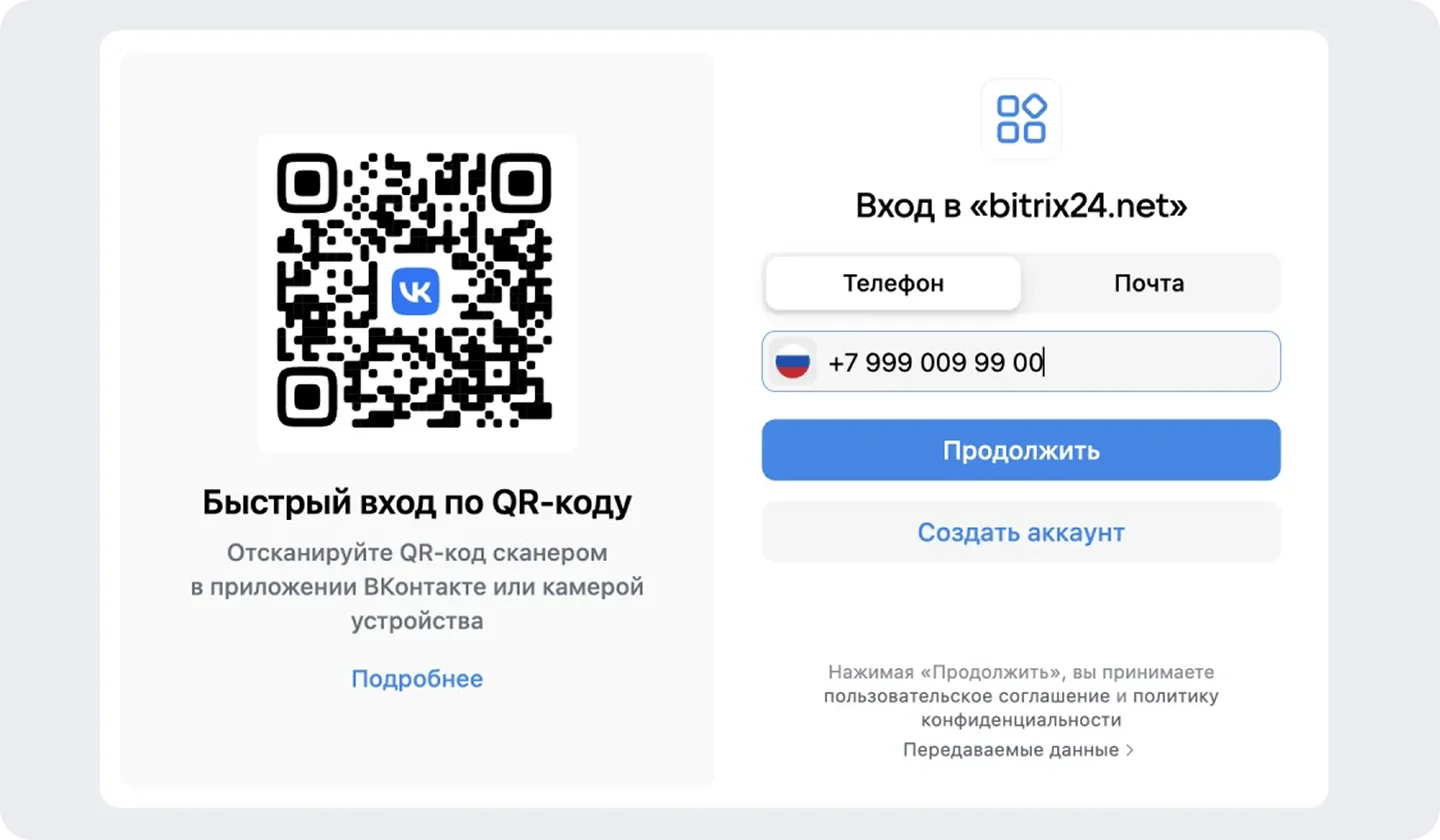The height and width of the screenshot is (840, 1440).
Task: Click the VK logo inside the QR code
Action: coord(415,291)
